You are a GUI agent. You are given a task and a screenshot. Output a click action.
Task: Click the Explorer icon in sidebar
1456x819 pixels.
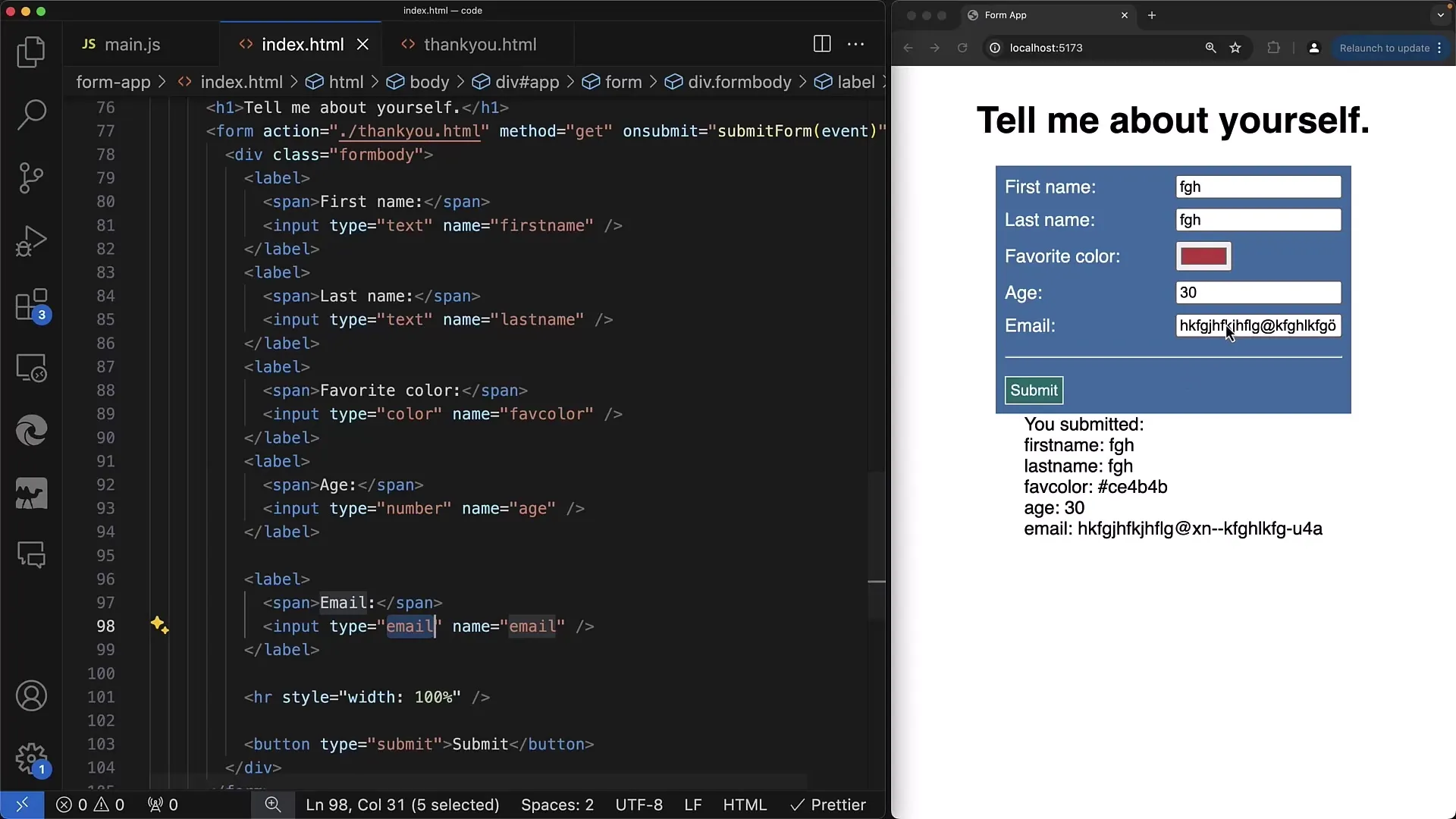tap(32, 53)
